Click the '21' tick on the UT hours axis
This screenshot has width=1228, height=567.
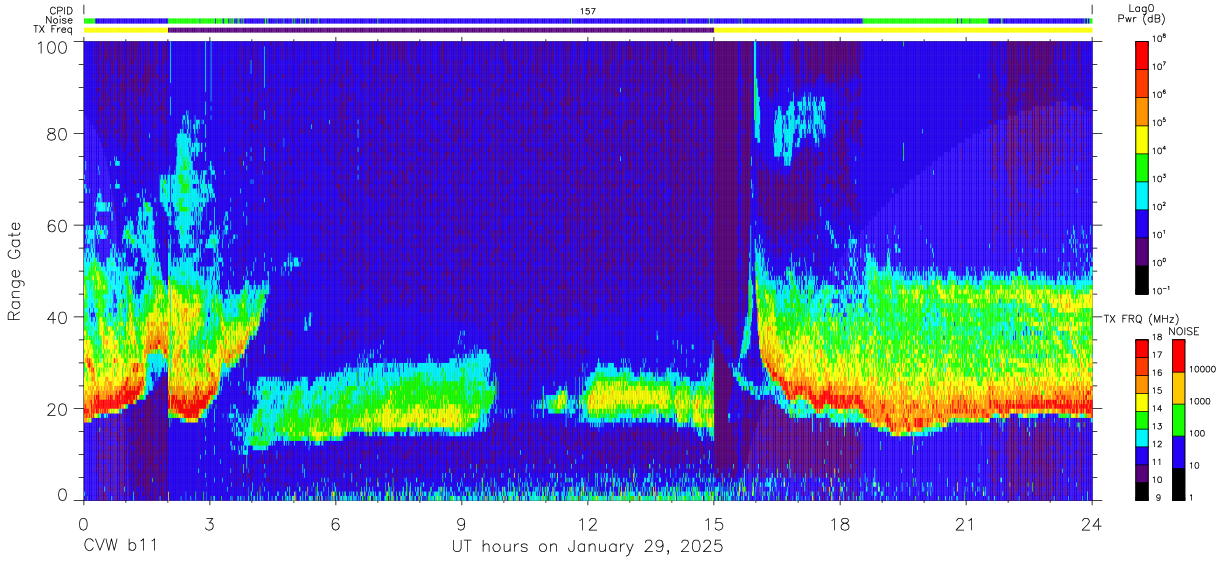966,524
